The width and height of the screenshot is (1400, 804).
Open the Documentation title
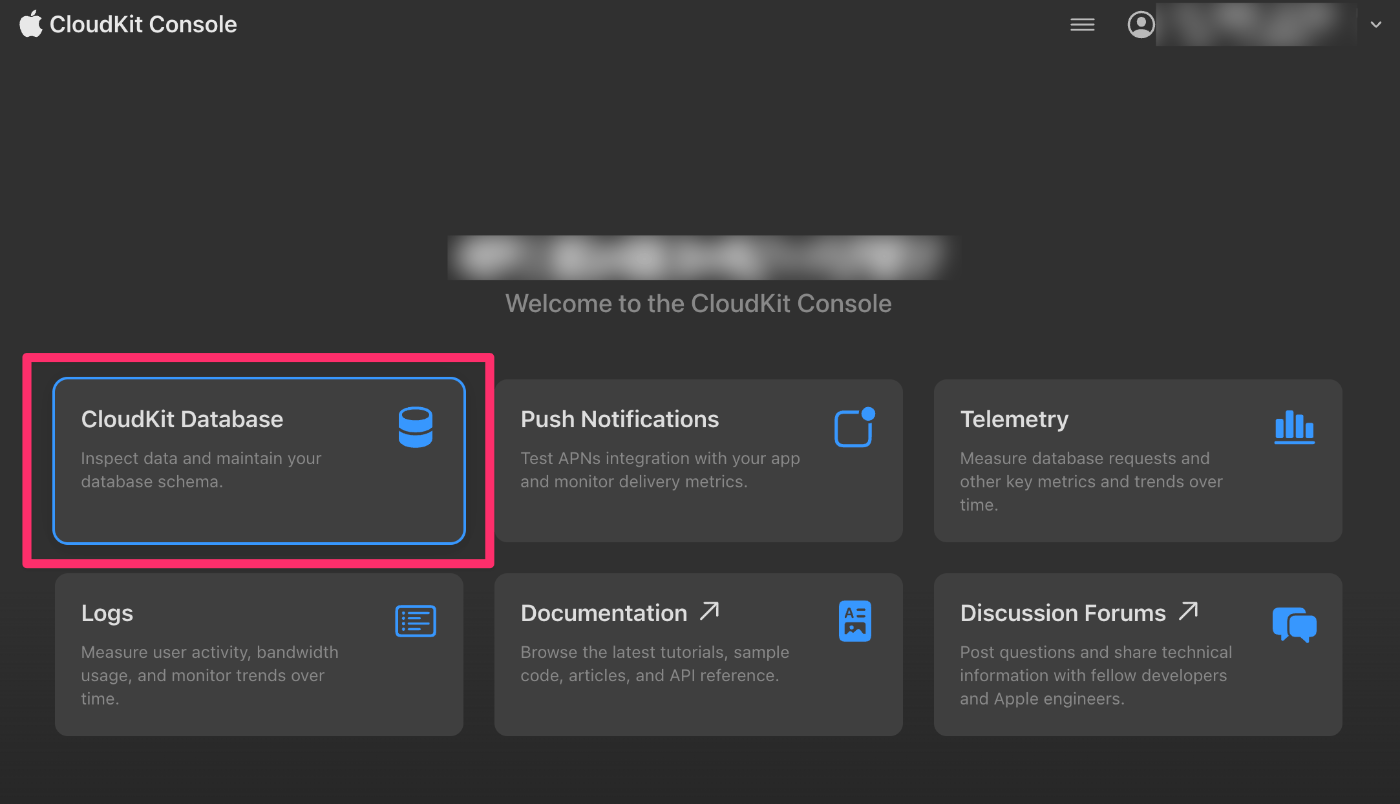coord(604,613)
